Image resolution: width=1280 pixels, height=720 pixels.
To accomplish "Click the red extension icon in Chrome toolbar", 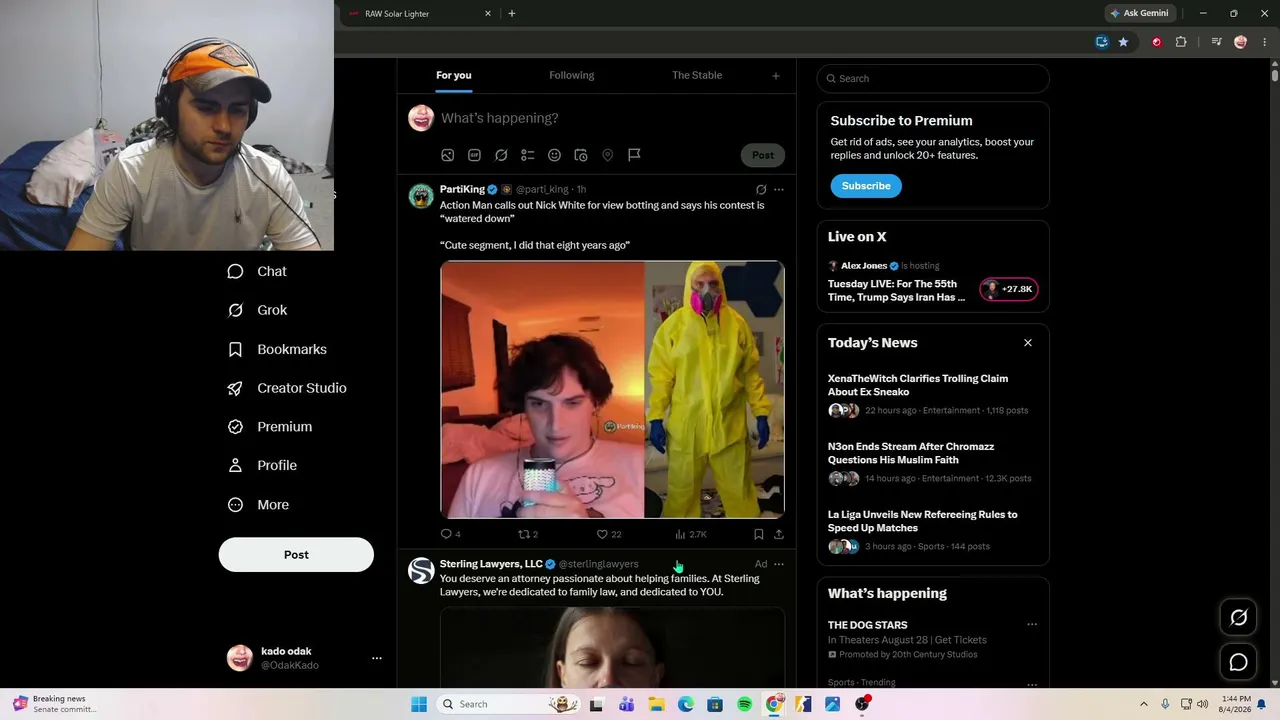I will point(1157,42).
